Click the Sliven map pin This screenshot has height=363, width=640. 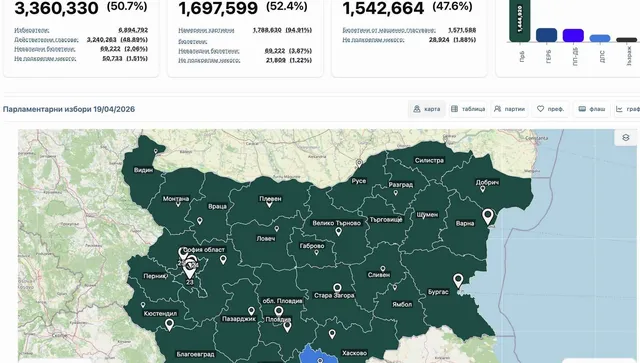(x=382, y=269)
